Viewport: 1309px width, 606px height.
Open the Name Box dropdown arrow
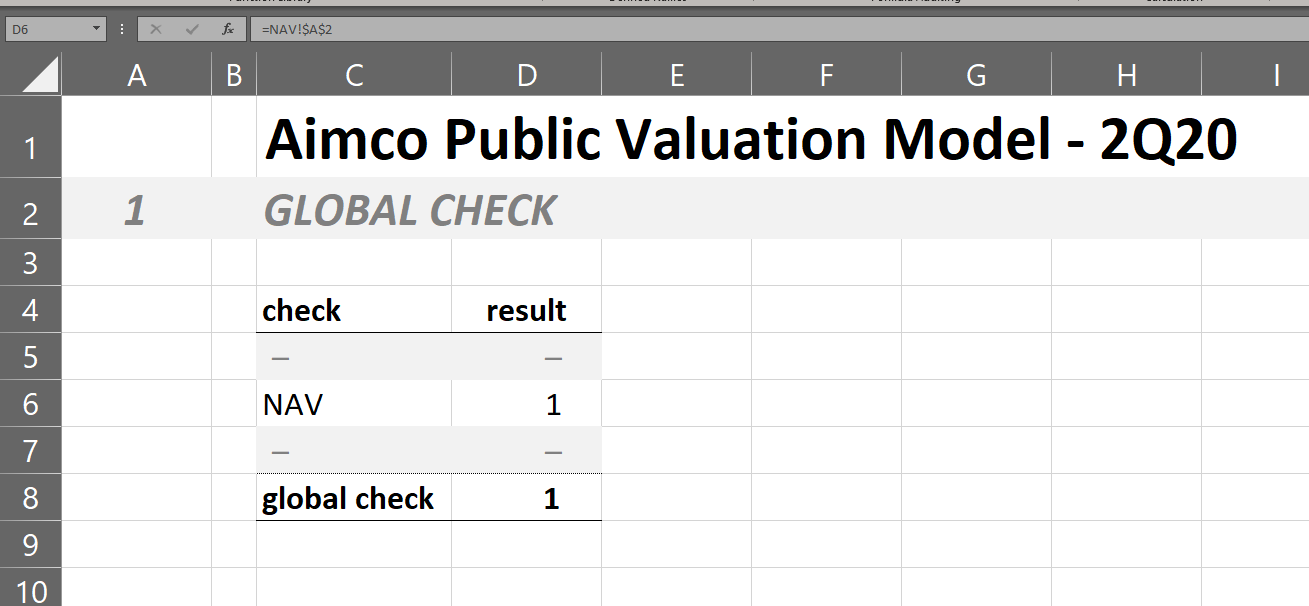pos(97,30)
